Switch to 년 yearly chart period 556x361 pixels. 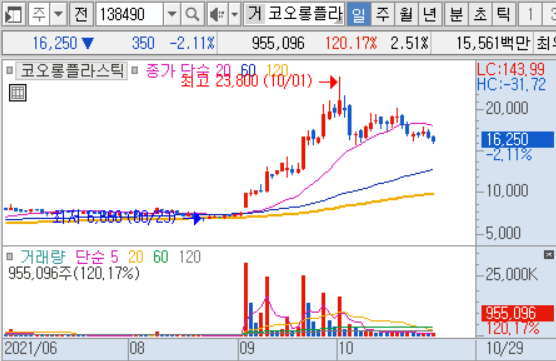429,14
